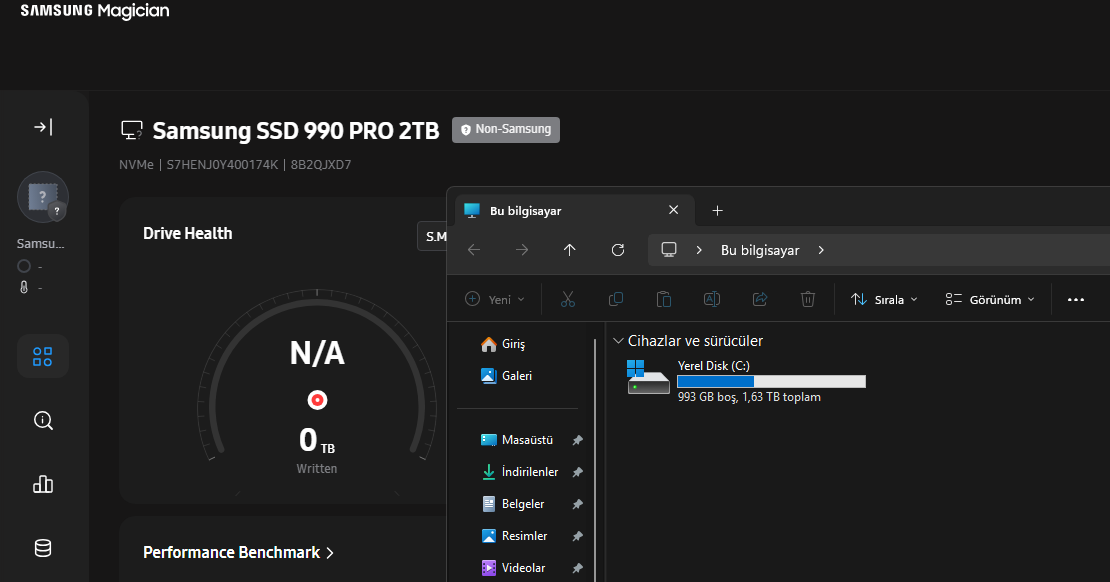
Task: Select Yerel Disk (C:) drive
Action: click(x=746, y=381)
